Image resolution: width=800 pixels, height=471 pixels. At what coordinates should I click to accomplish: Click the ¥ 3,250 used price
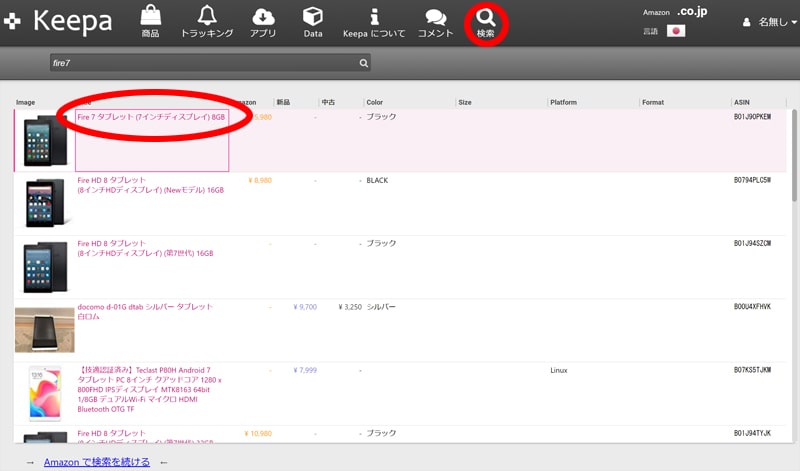350,307
